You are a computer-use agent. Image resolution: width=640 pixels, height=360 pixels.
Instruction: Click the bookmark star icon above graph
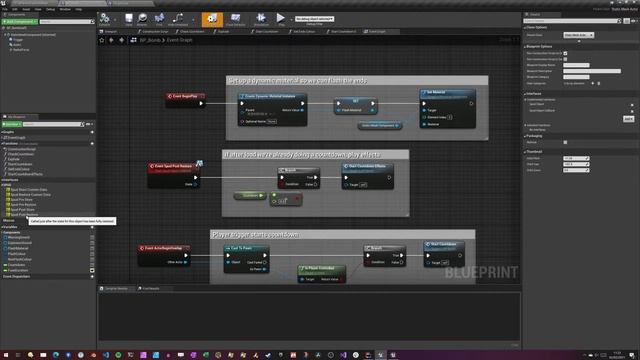(102, 40)
